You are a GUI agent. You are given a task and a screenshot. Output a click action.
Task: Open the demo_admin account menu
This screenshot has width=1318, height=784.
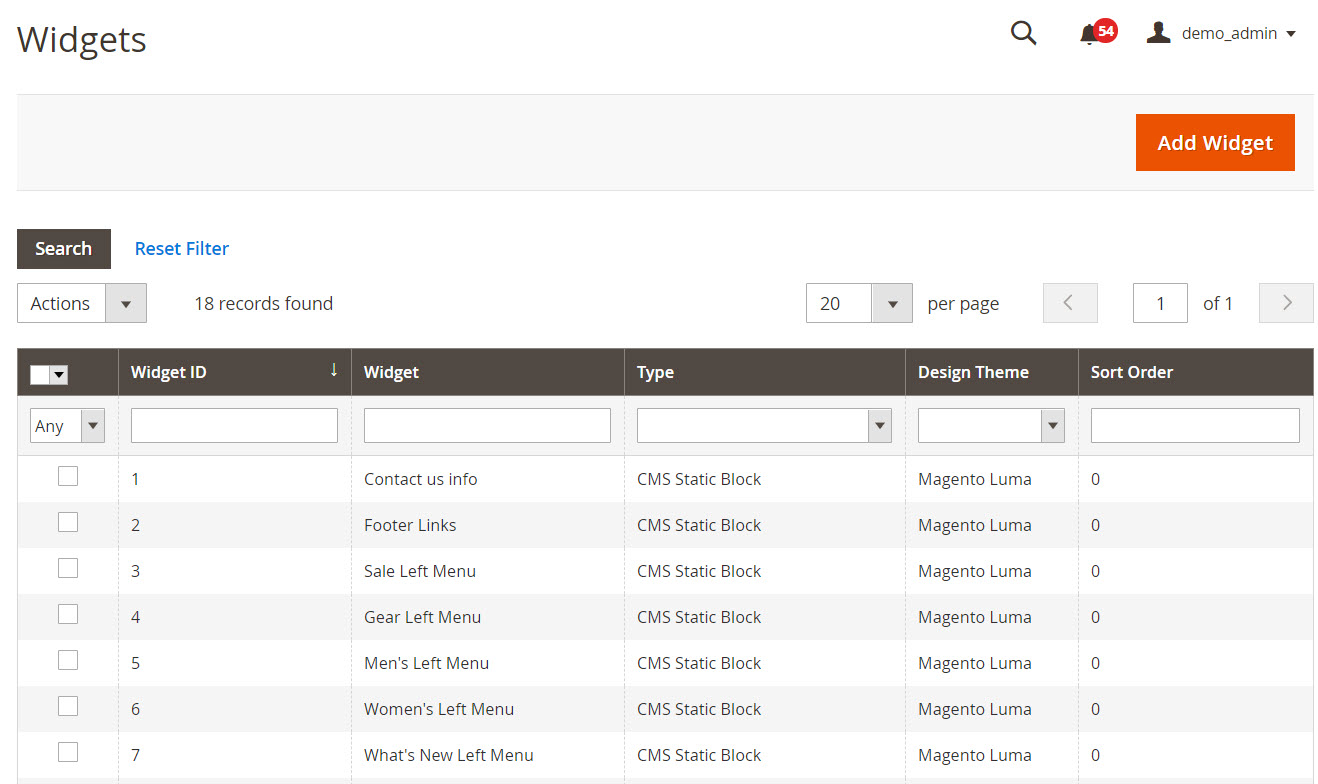pos(1221,33)
